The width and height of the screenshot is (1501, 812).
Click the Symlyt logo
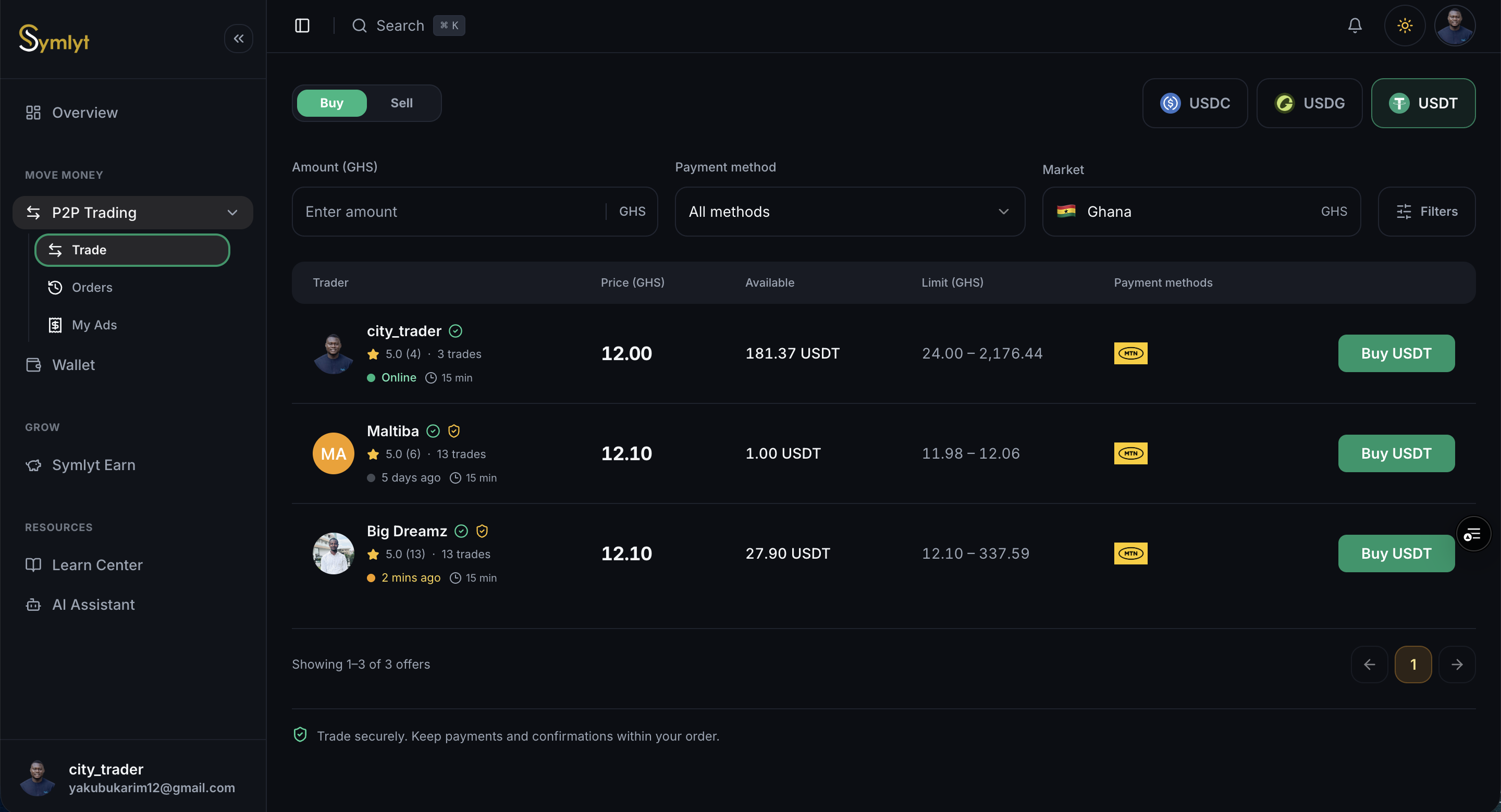coord(54,39)
